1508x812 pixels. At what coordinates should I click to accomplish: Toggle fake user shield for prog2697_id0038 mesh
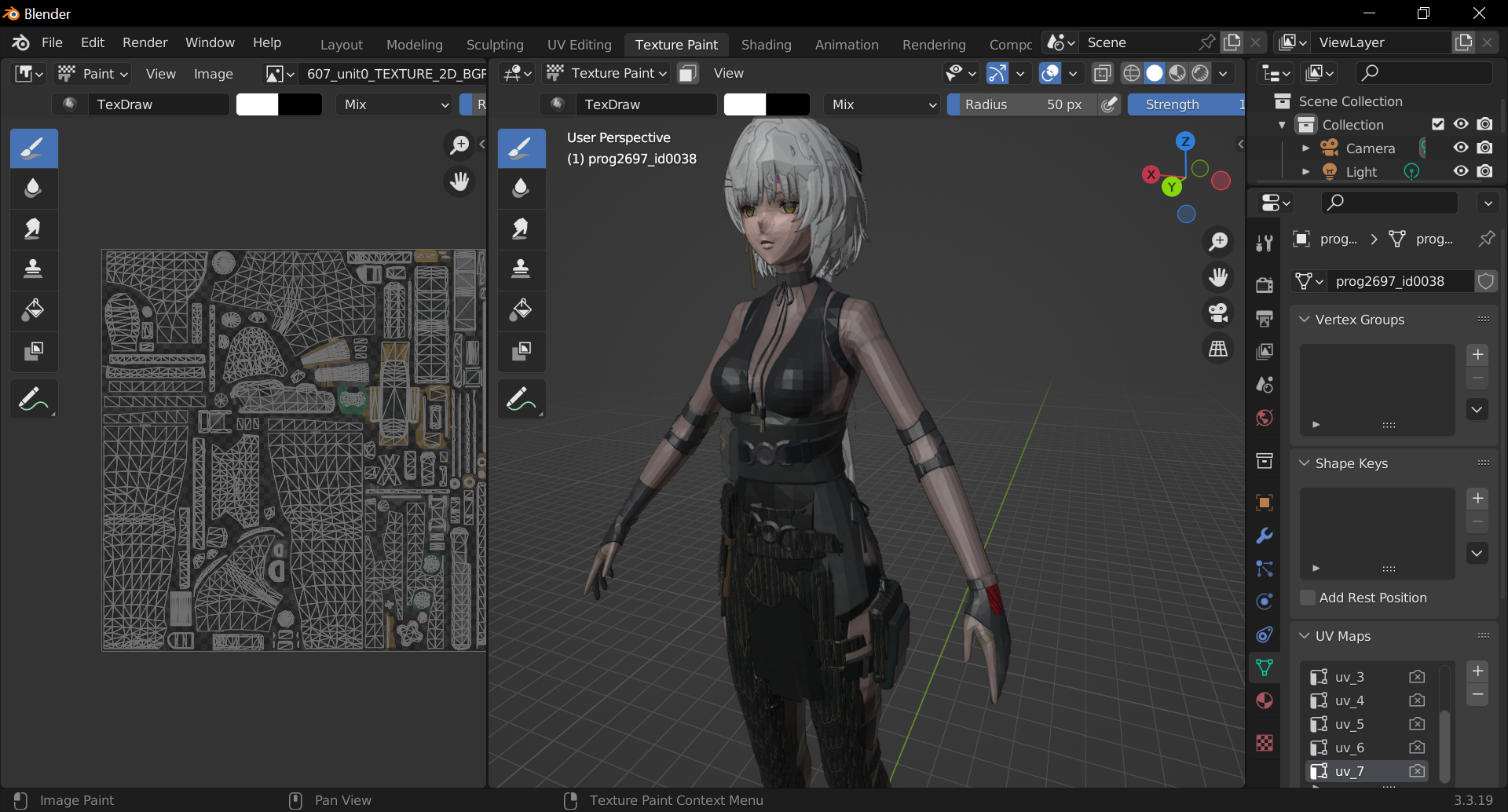click(x=1485, y=281)
